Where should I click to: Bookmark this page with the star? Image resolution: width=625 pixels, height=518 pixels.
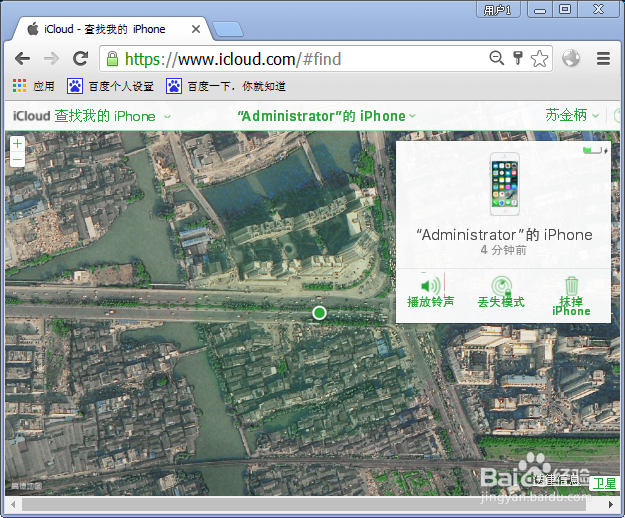[x=539, y=59]
